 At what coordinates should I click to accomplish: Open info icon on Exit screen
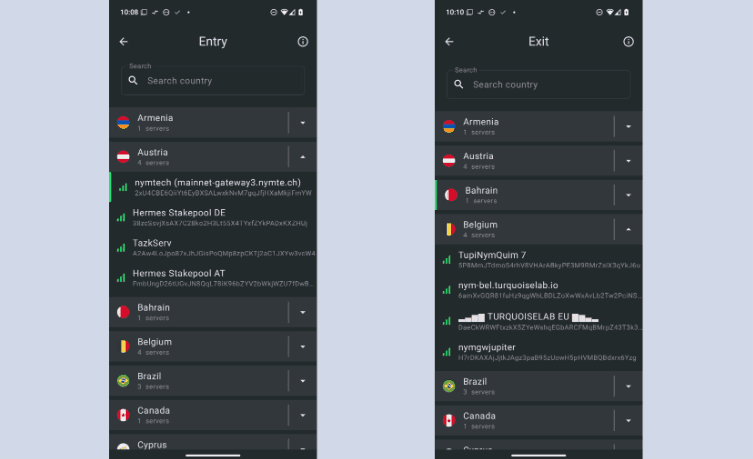628,42
